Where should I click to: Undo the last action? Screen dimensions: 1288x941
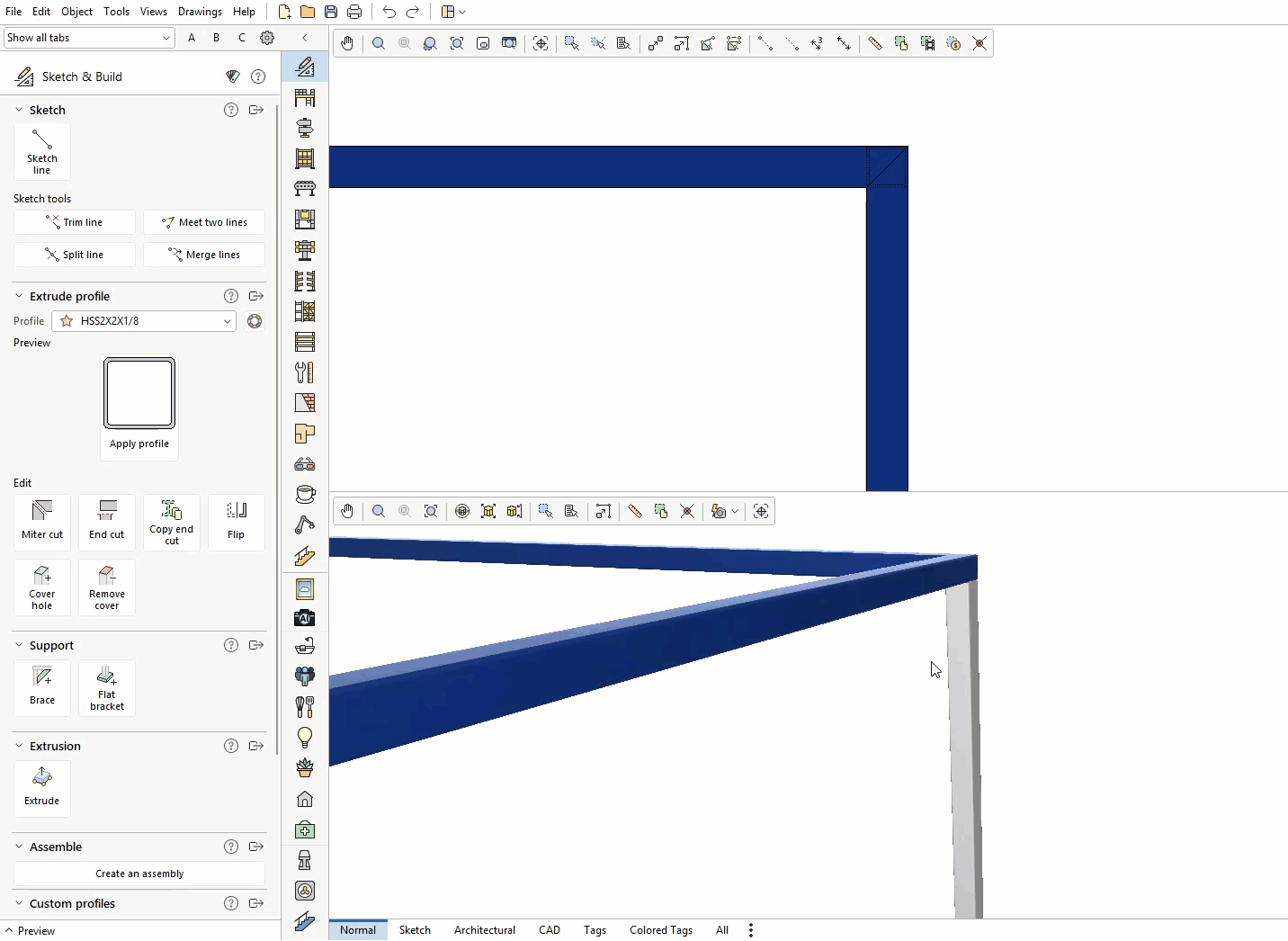click(389, 12)
